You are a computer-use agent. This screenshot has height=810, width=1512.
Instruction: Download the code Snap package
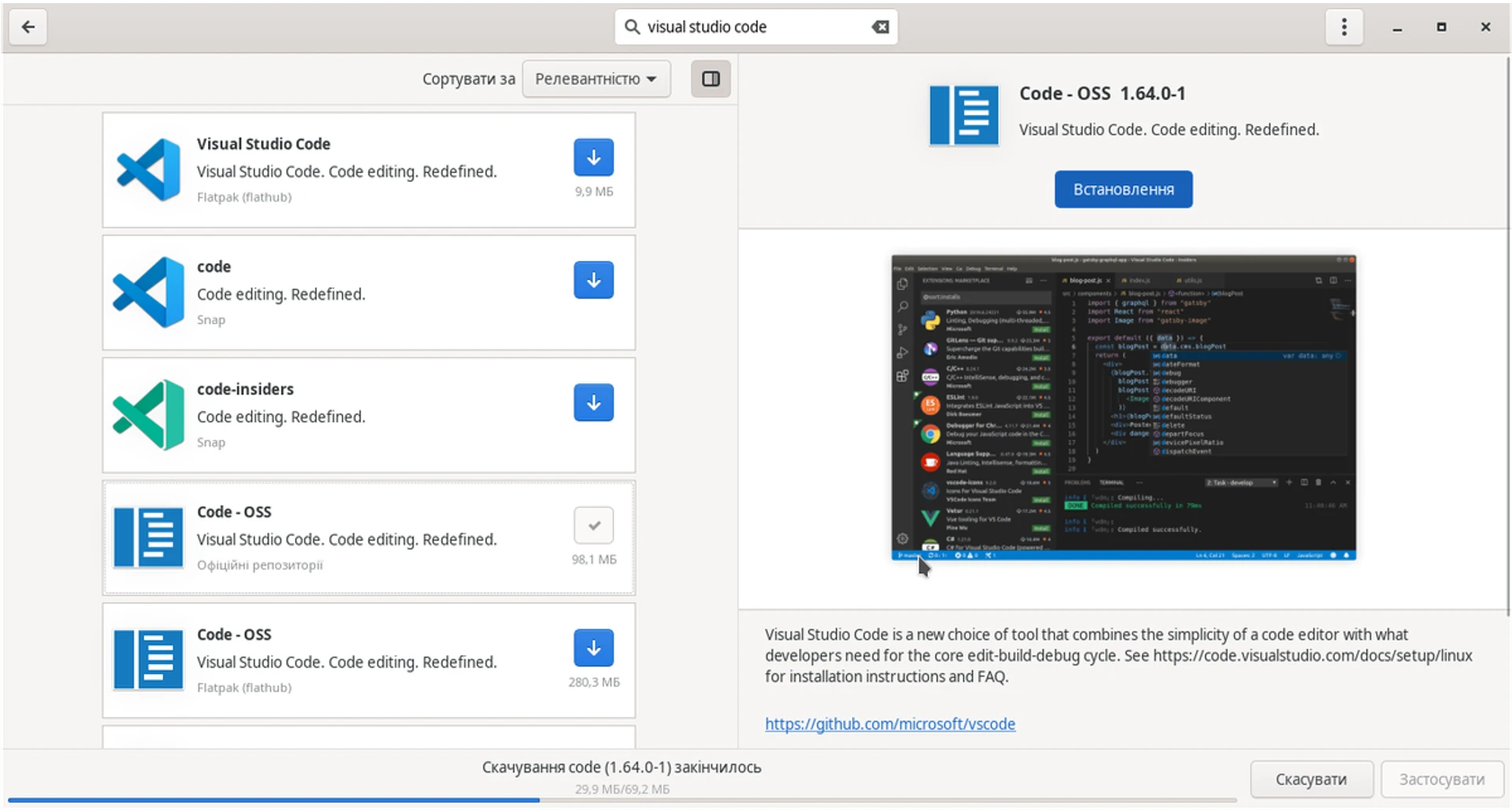pyautogui.click(x=594, y=280)
